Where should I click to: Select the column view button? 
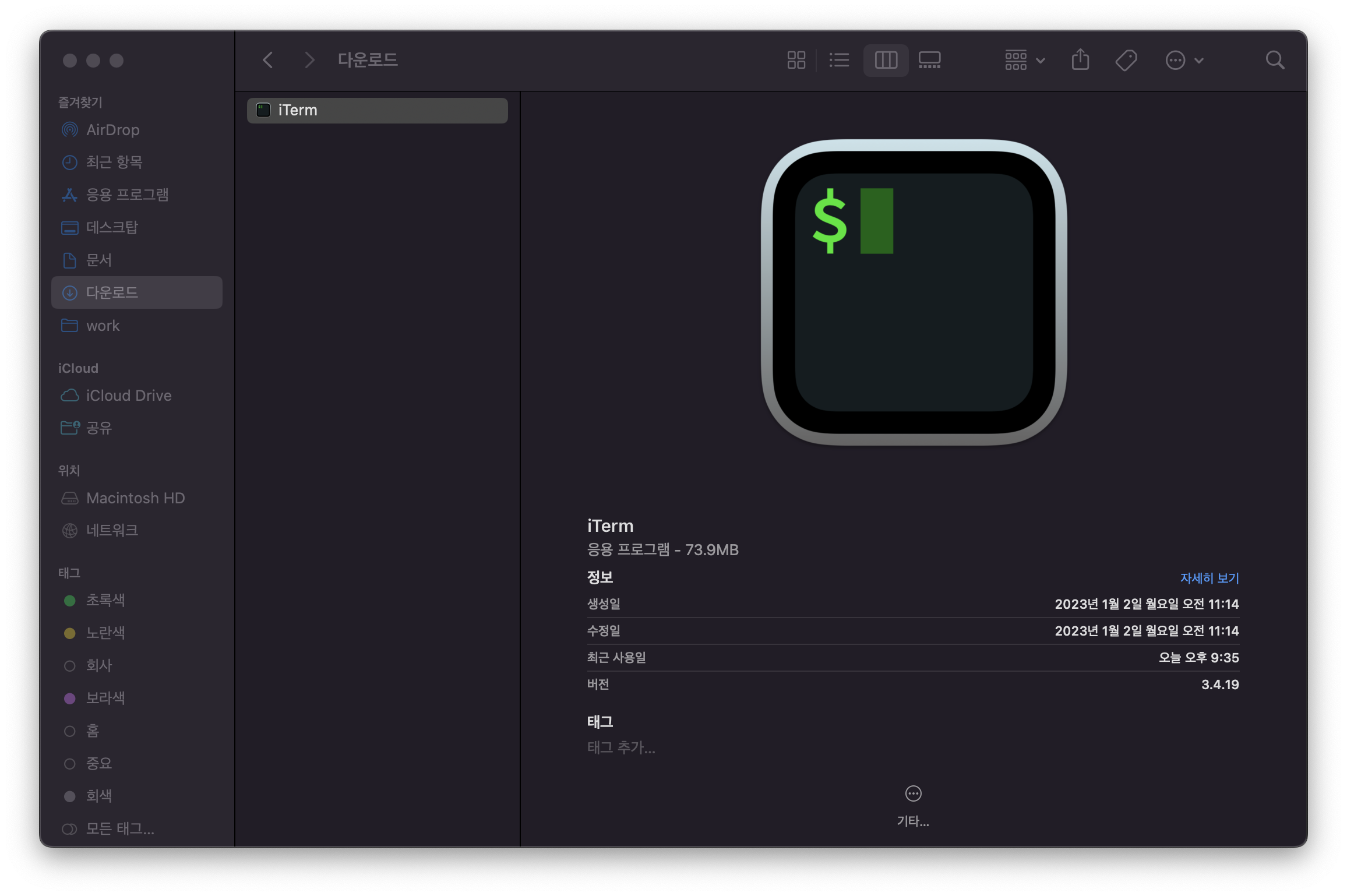(x=886, y=60)
